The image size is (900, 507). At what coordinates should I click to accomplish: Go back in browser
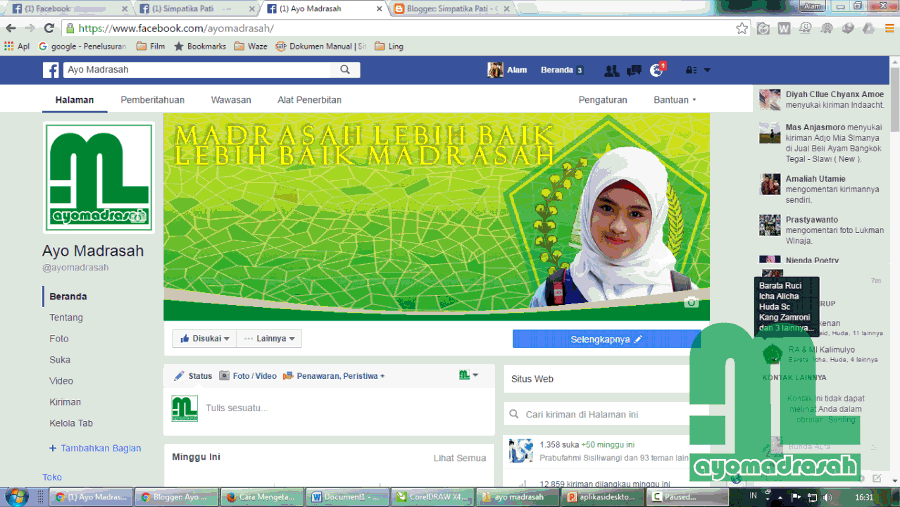(11, 28)
